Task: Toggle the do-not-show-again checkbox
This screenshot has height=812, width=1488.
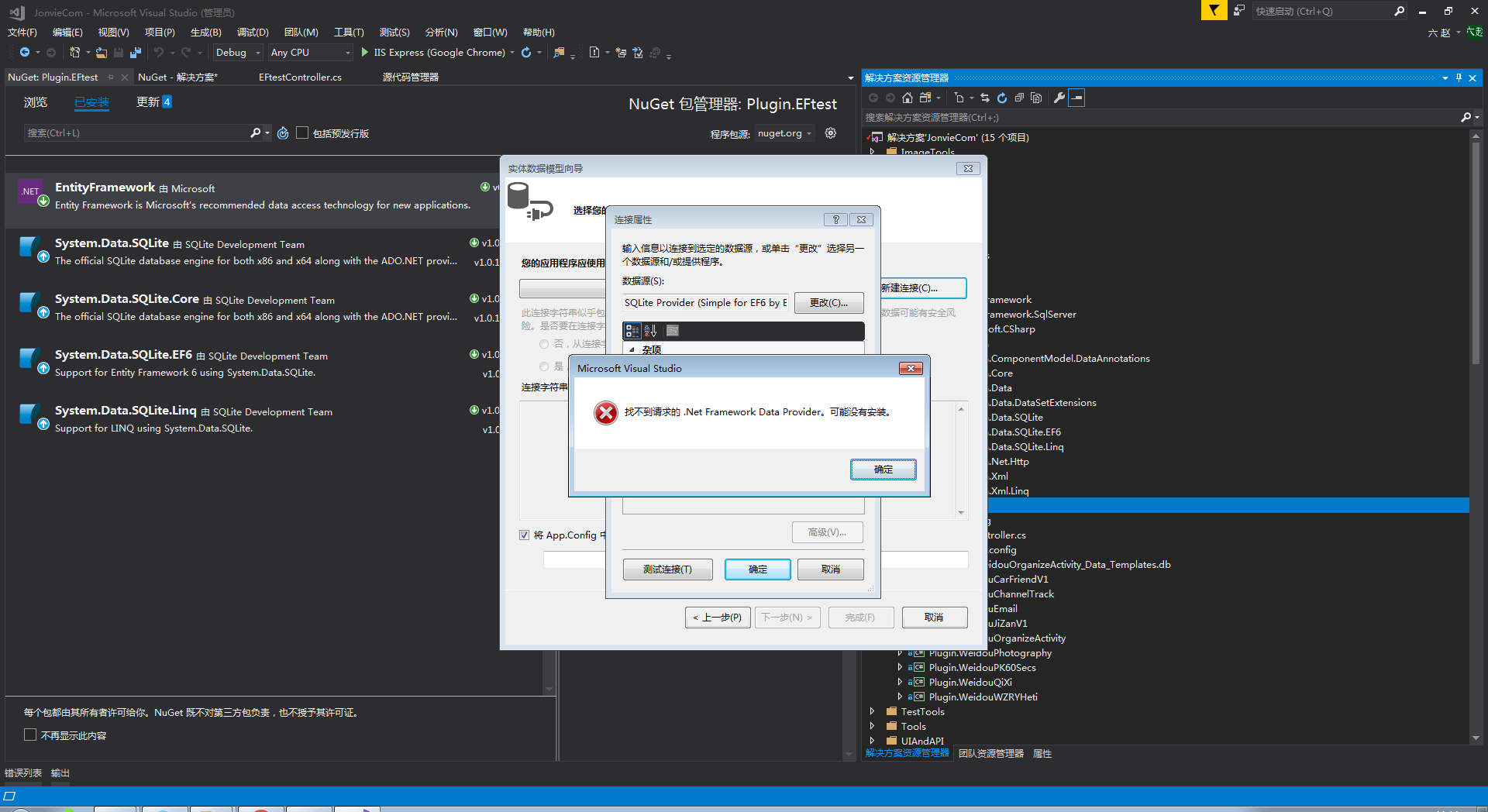Action: point(30,735)
